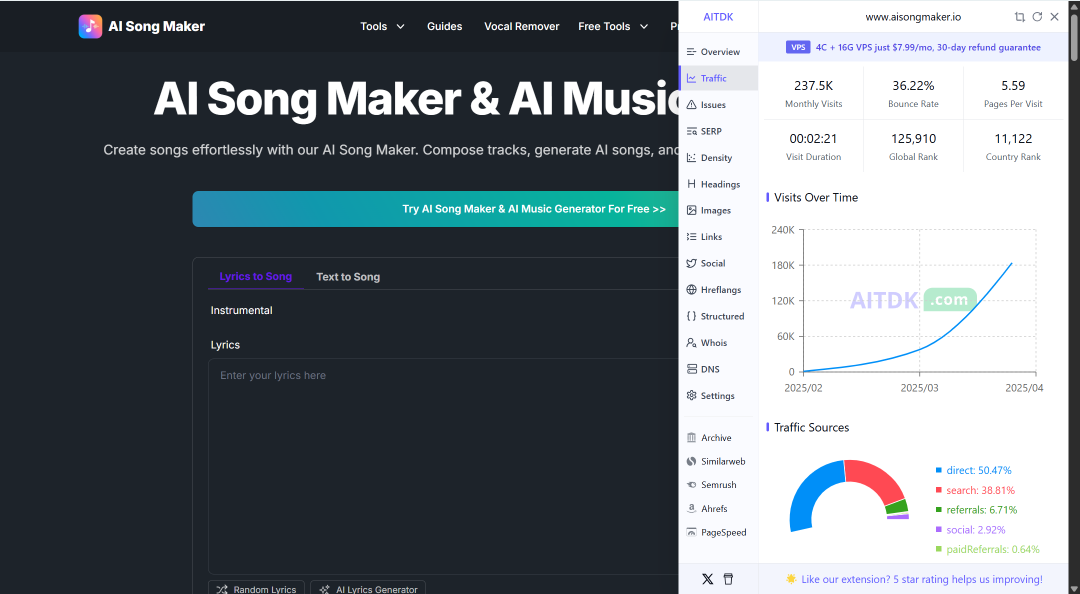The width and height of the screenshot is (1080, 594).
Task: Open the DNS server icon
Action: pyautogui.click(x=692, y=369)
